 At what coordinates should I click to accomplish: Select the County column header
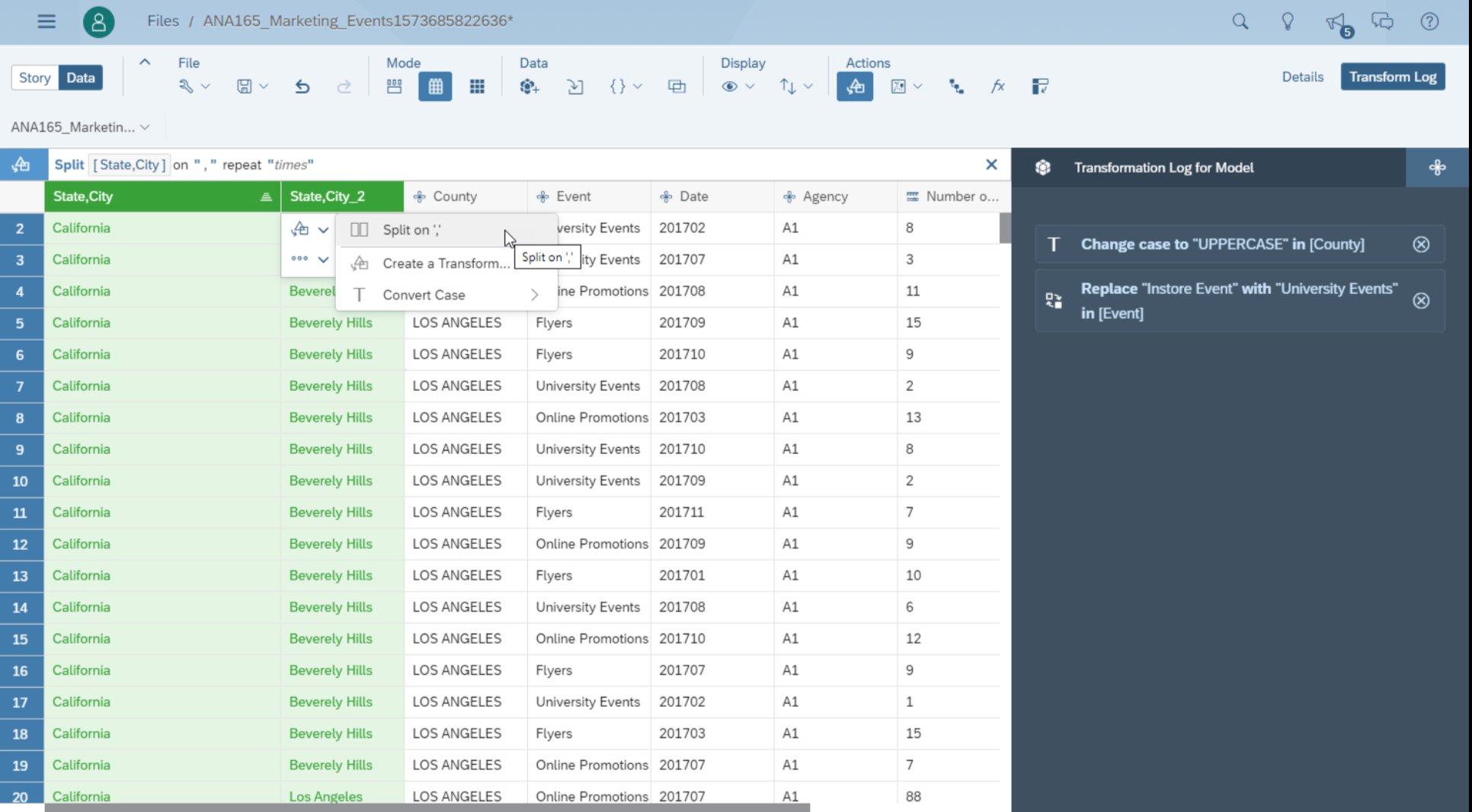pos(466,197)
